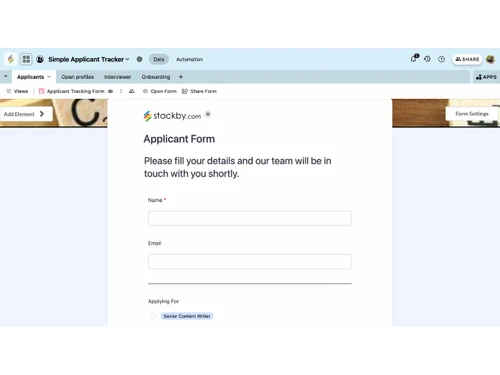Add a new table with plus icon
Image resolution: width=500 pixels, height=375 pixels.
181,77
